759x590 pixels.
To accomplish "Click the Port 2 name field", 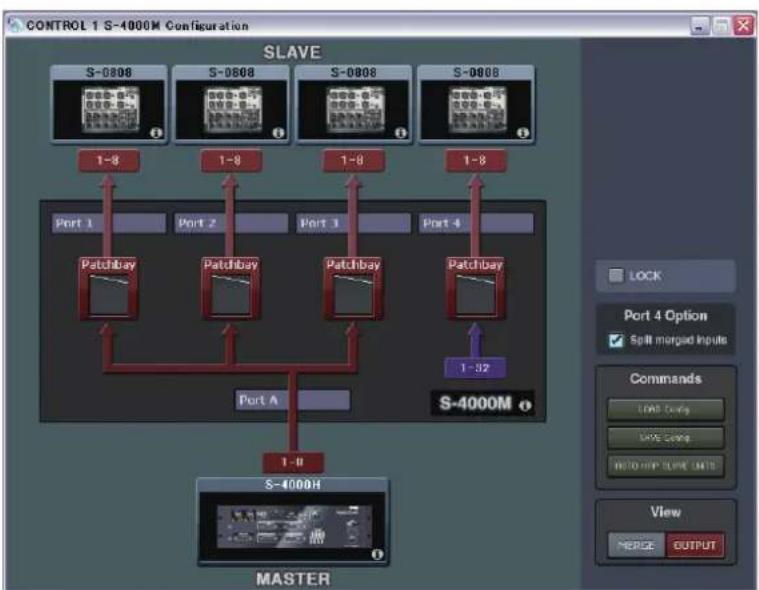I will click(x=231, y=224).
